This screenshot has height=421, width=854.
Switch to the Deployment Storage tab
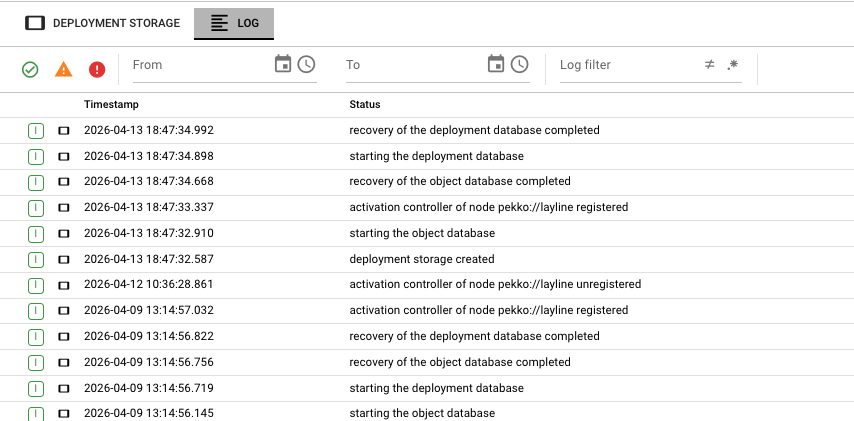pos(102,22)
